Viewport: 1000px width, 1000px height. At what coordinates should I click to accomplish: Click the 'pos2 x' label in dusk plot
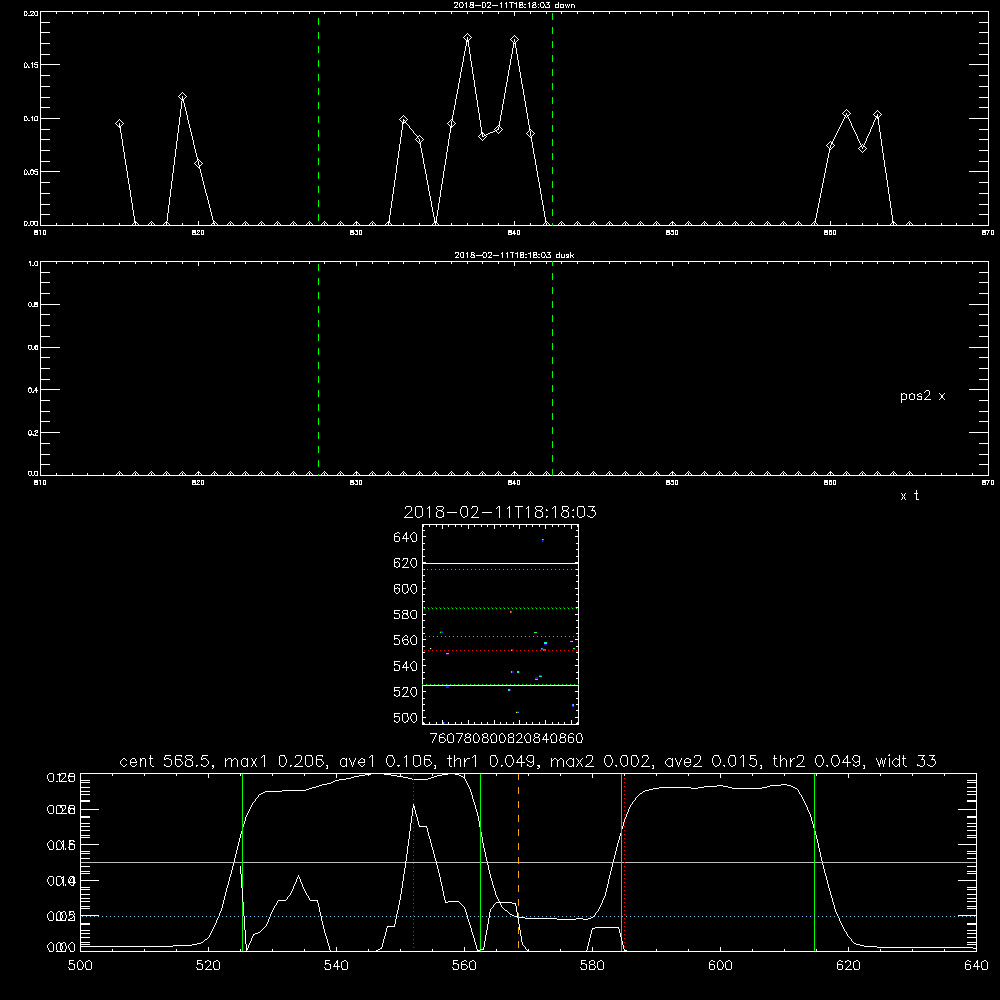click(922, 396)
